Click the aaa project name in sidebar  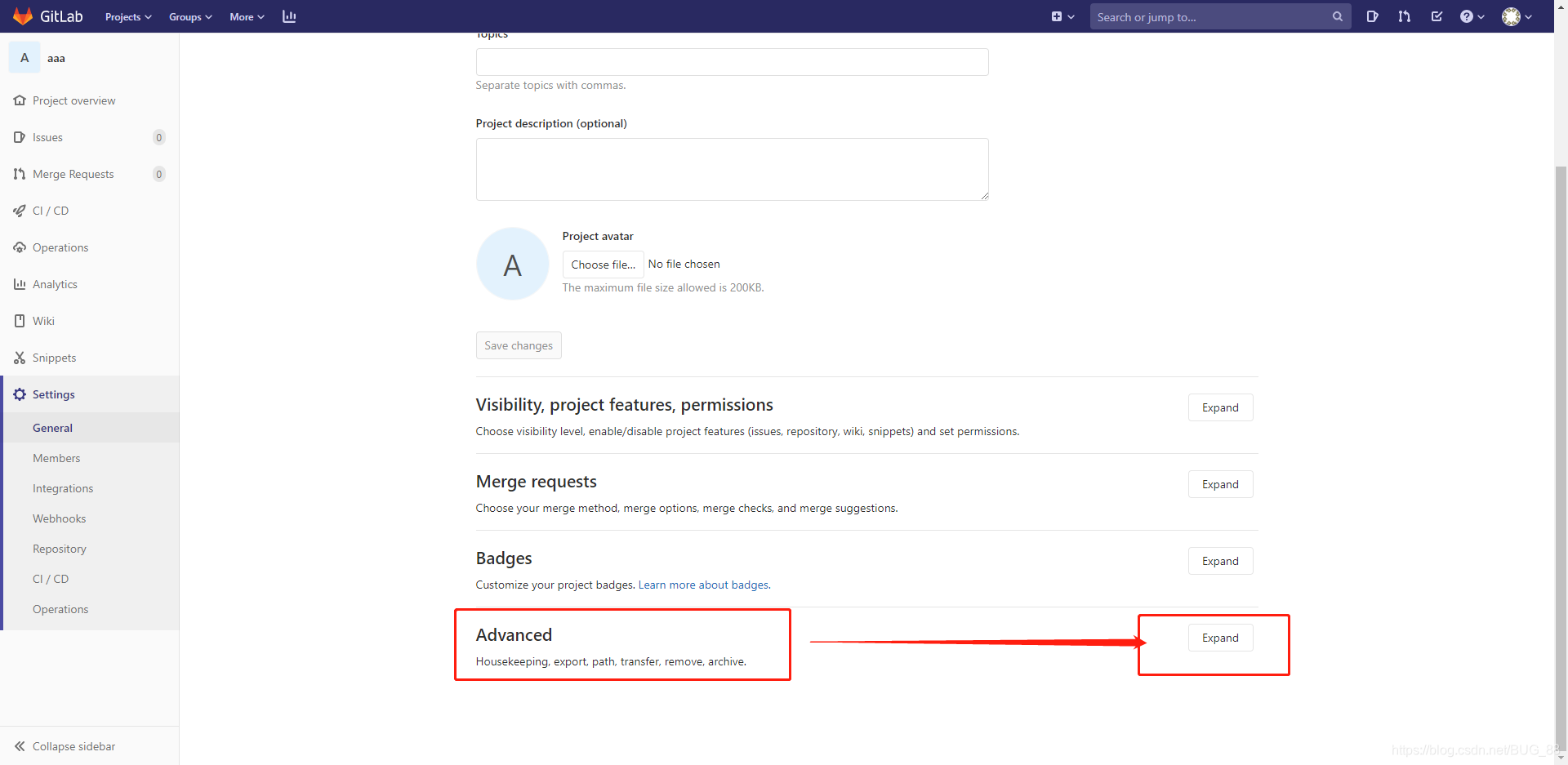coord(56,58)
